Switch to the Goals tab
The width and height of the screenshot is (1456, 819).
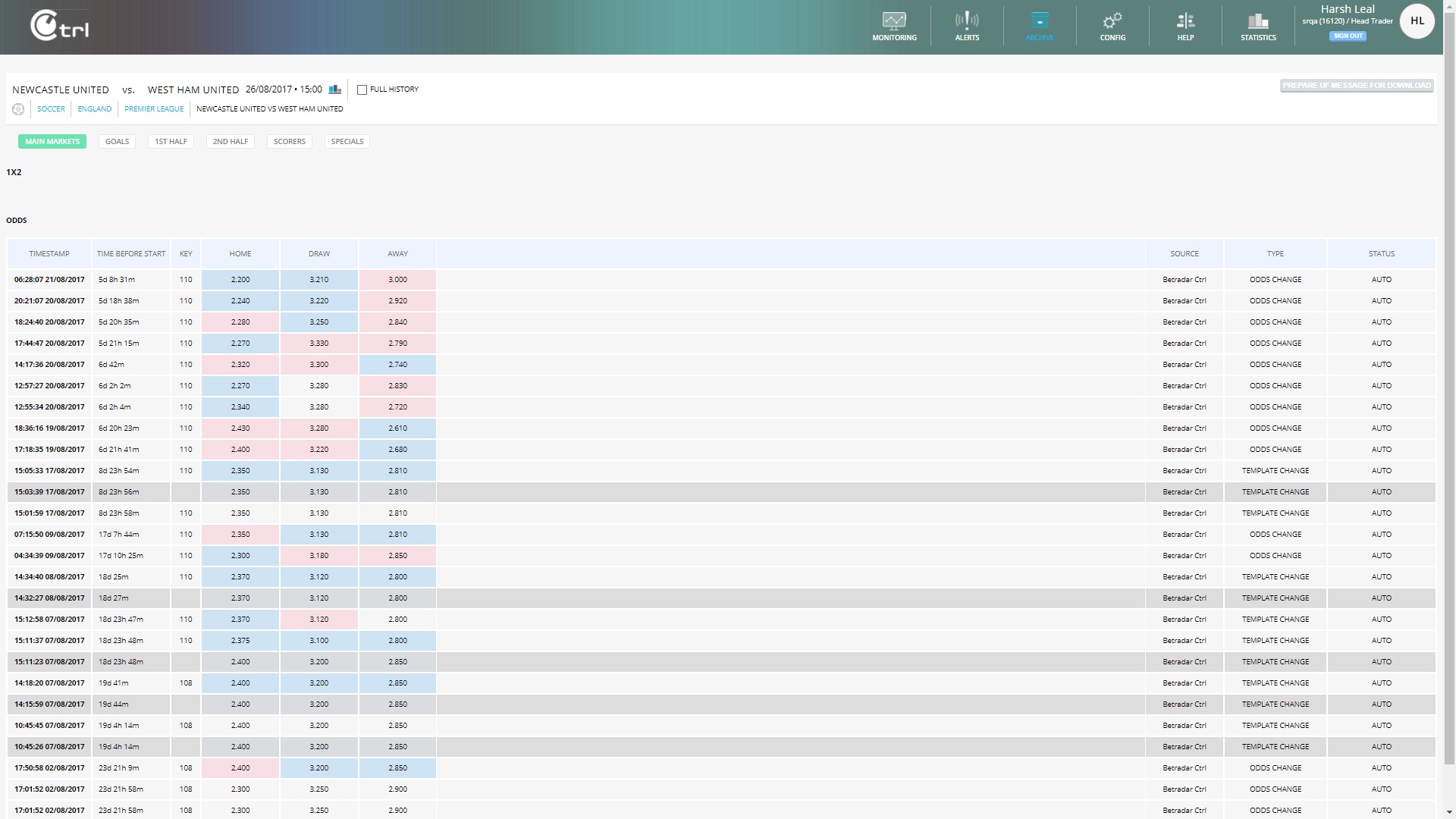click(x=117, y=142)
